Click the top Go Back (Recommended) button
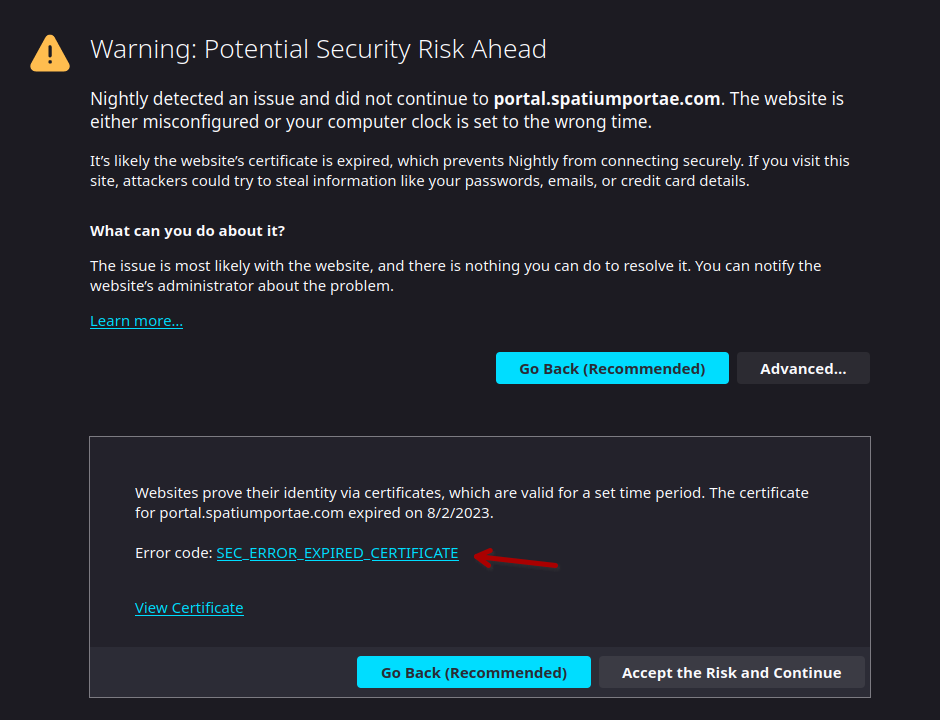The image size is (940, 720). (x=612, y=368)
